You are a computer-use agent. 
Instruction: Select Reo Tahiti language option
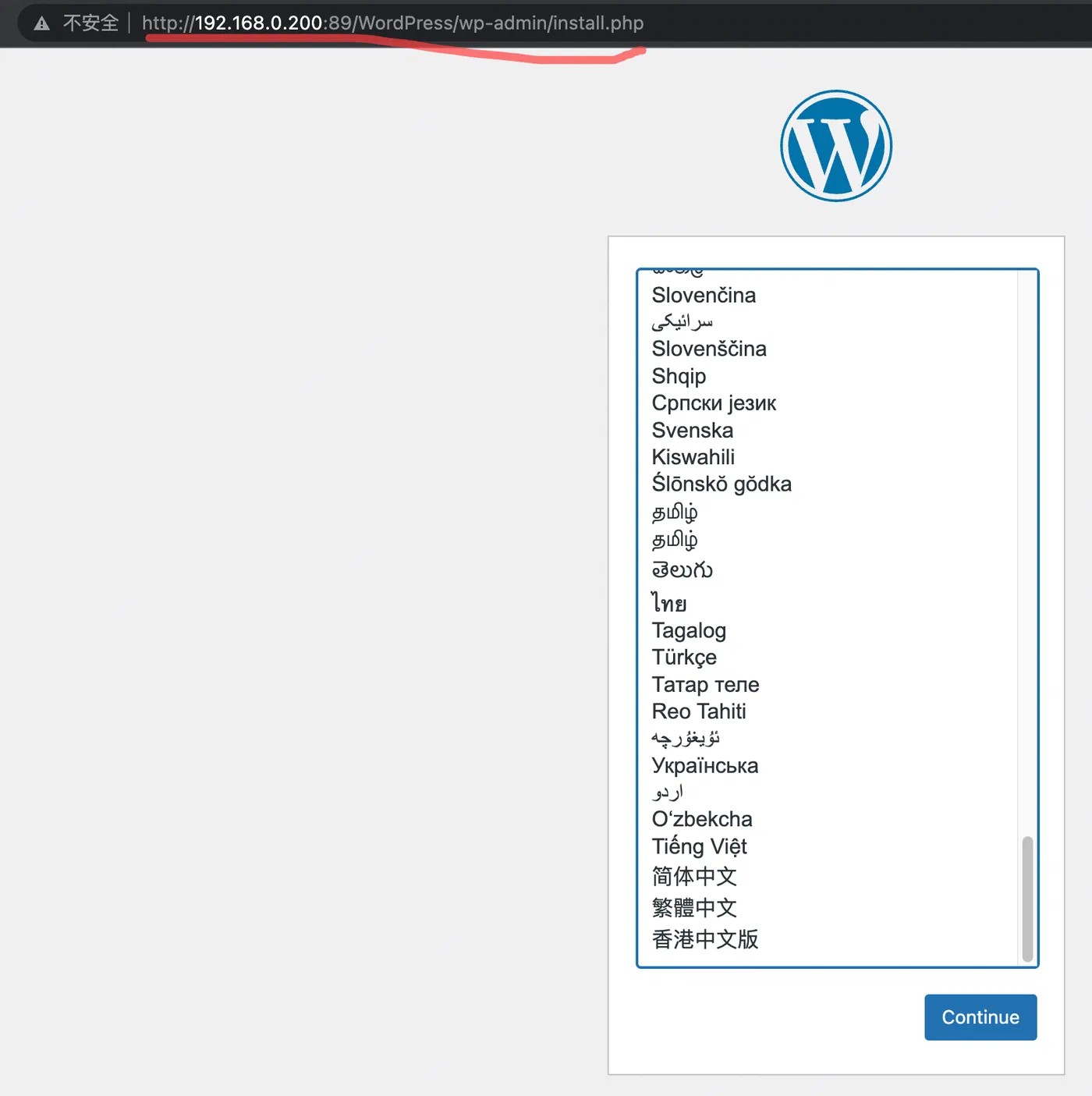[699, 711]
